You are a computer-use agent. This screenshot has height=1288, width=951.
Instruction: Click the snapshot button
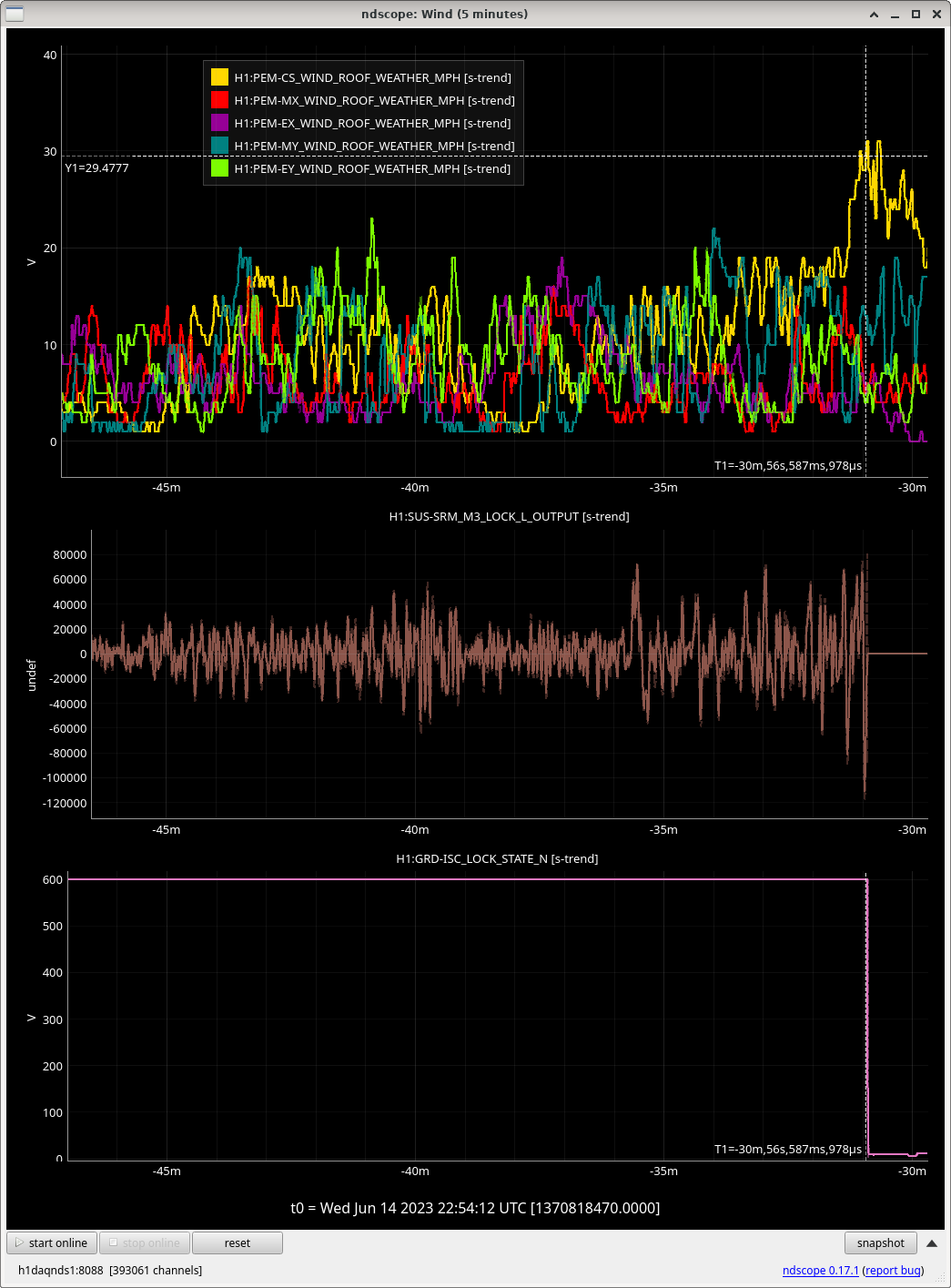click(880, 1242)
